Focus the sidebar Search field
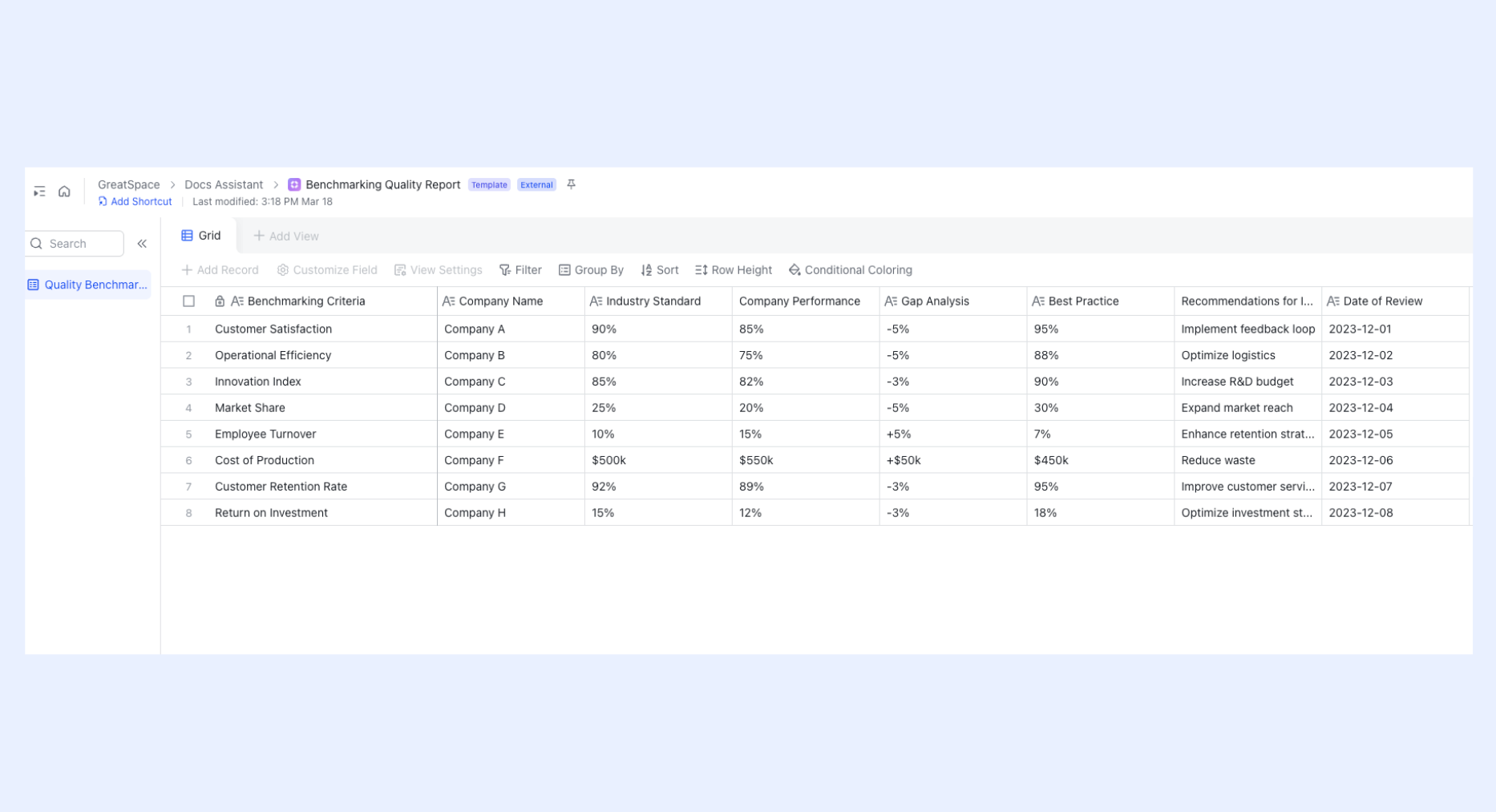 (x=75, y=244)
